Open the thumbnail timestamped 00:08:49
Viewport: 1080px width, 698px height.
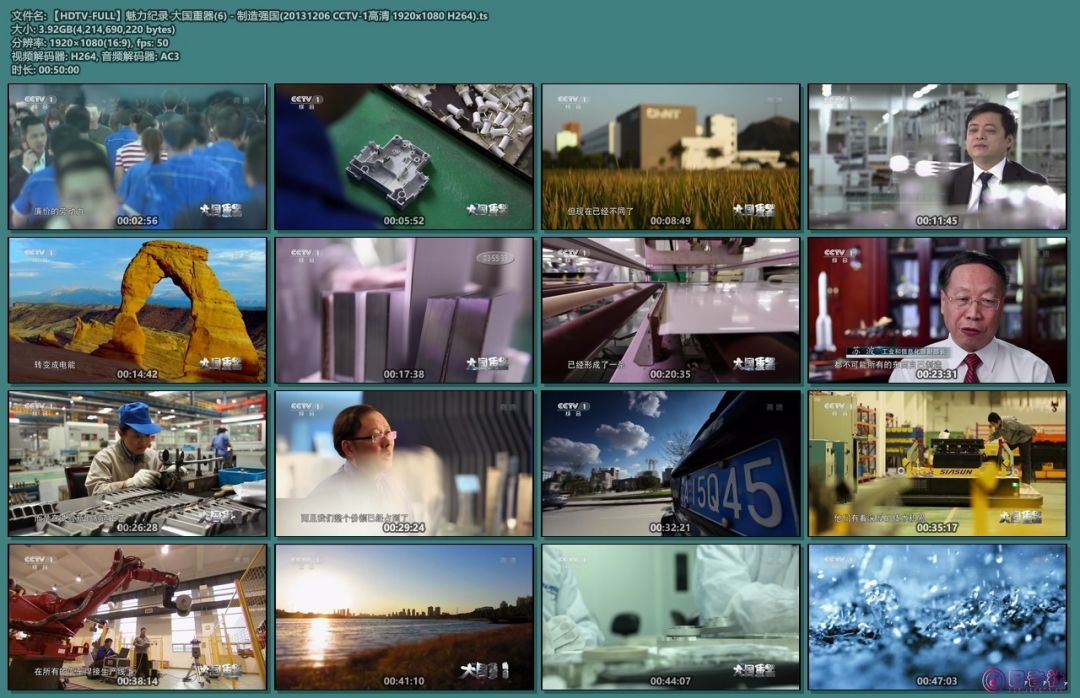click(x=671, y=156)
